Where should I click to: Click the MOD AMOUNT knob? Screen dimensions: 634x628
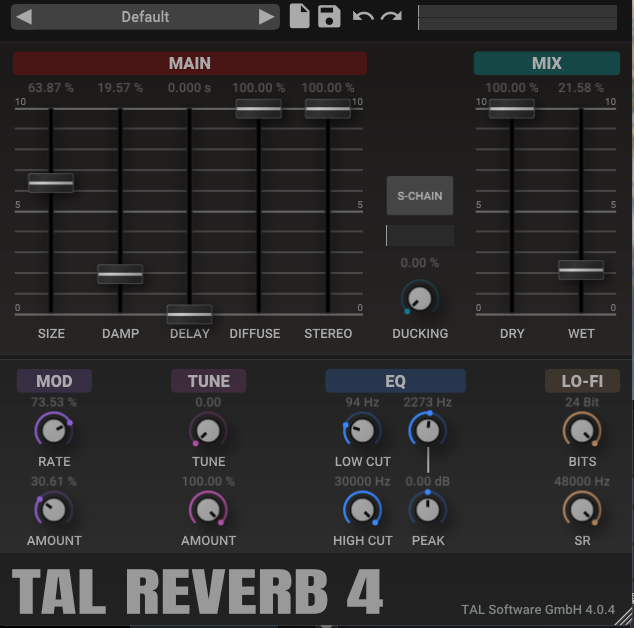click(x=54, y=510)
